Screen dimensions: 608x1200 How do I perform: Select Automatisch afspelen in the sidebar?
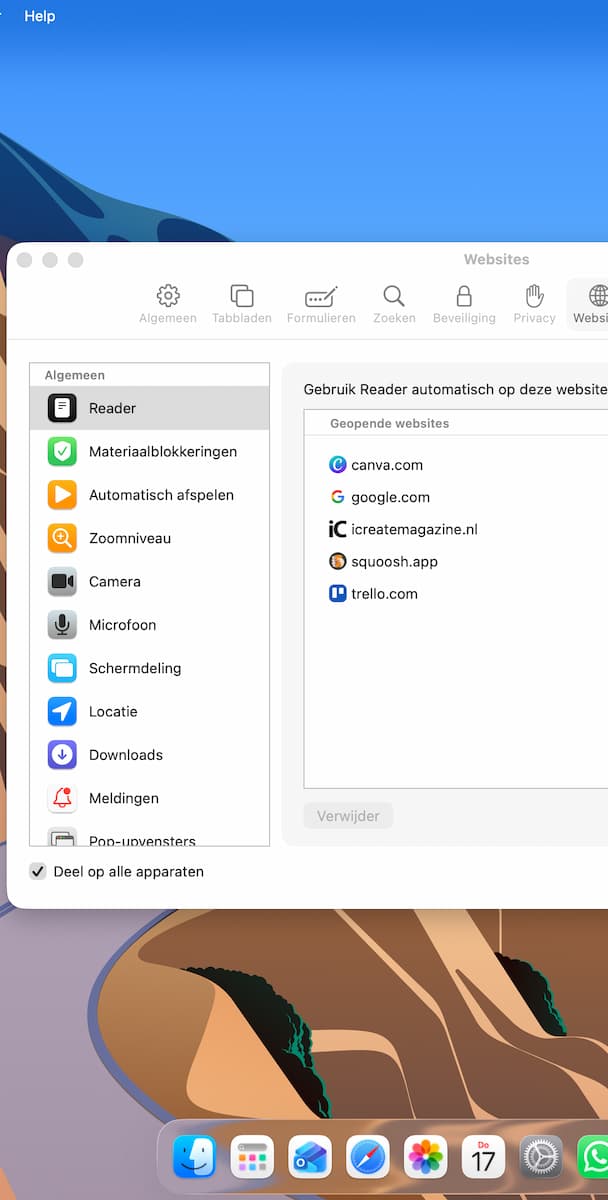pyautogui.click(x=150, y=495)
